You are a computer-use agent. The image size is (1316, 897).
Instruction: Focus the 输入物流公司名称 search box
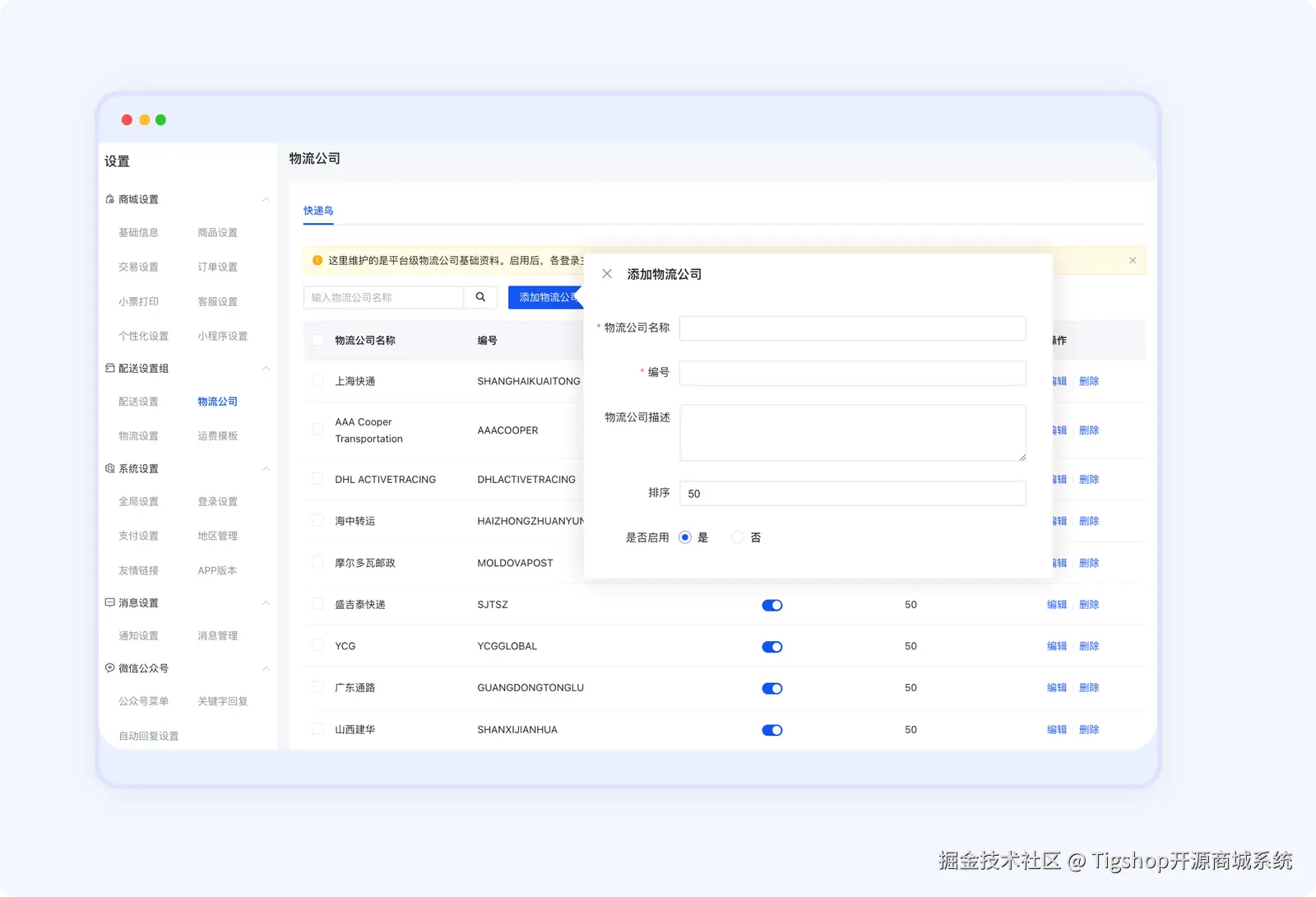383,297
